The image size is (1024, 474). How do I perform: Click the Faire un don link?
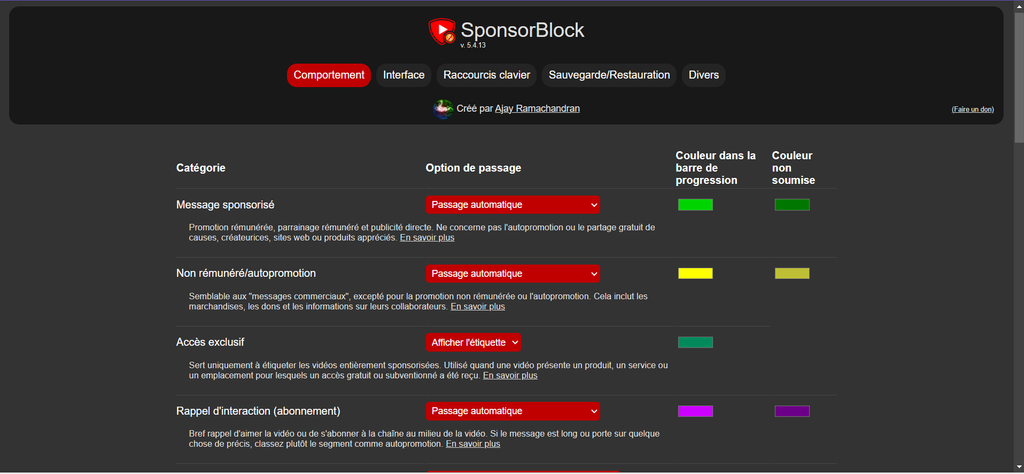point(972,109)
